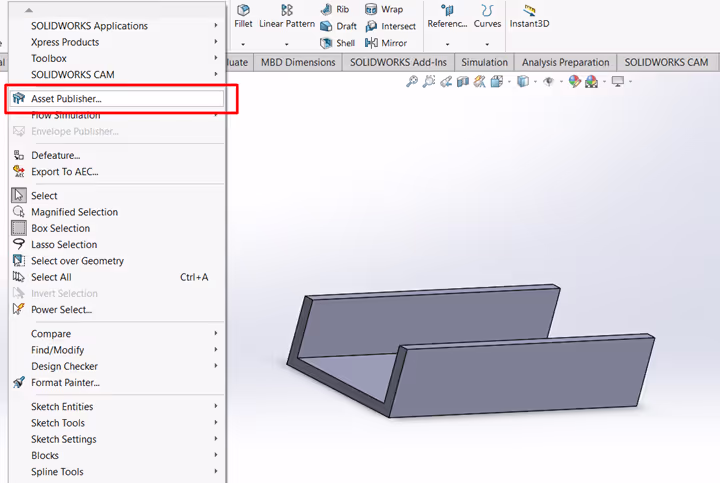The image size is (720, 483).
Task: Click the Linear Pattern tool icon
Action: click(287, 10)
